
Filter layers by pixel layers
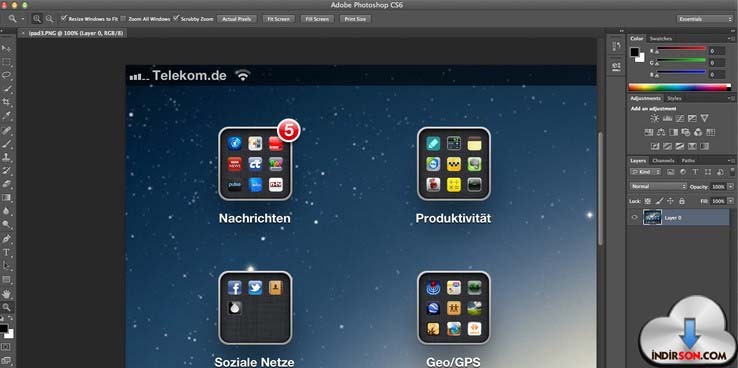(671, 172)
